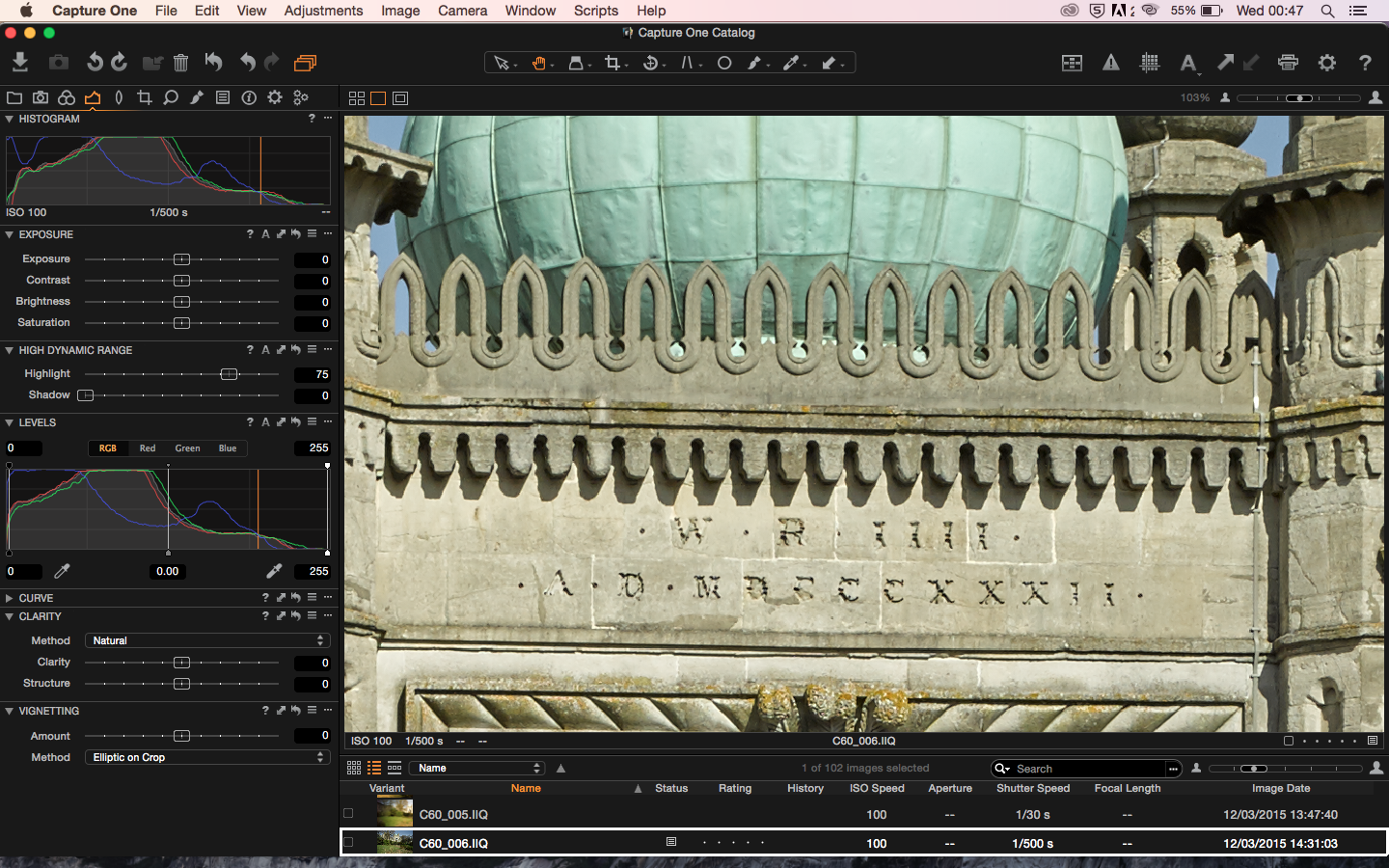The width and height of the screenshot is (1389, 868).
Task: Open the Camera menu
Action: (462, 11)
